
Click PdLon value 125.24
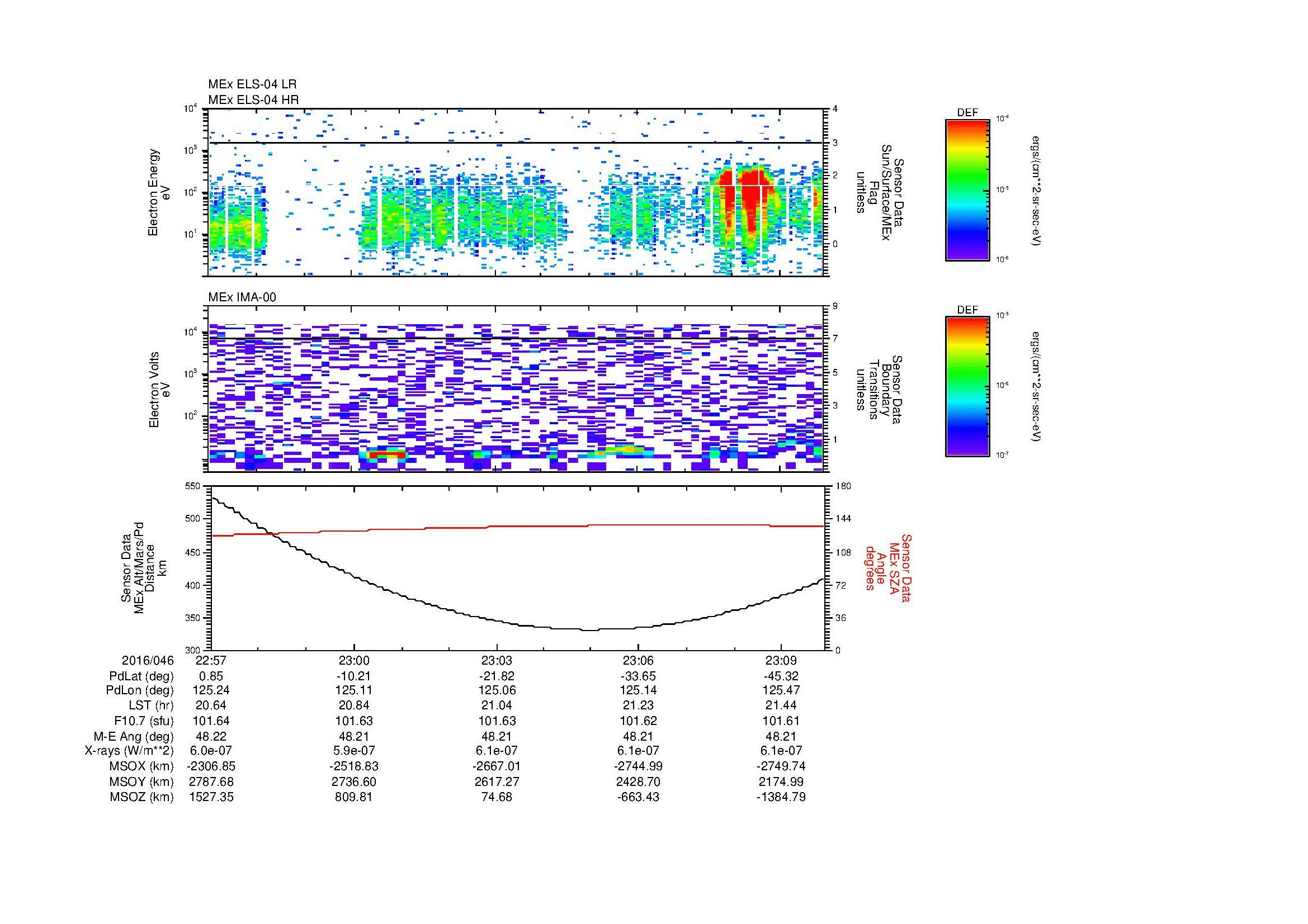[x=211, y=690]
